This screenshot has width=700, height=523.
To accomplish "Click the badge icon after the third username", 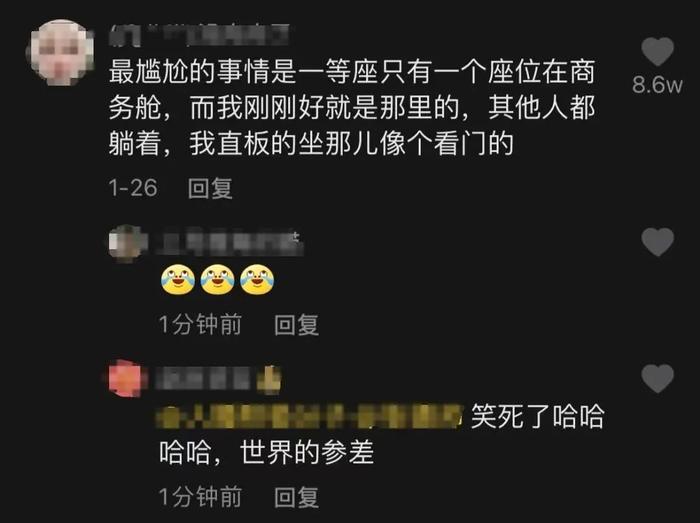I will coord(268,379).
